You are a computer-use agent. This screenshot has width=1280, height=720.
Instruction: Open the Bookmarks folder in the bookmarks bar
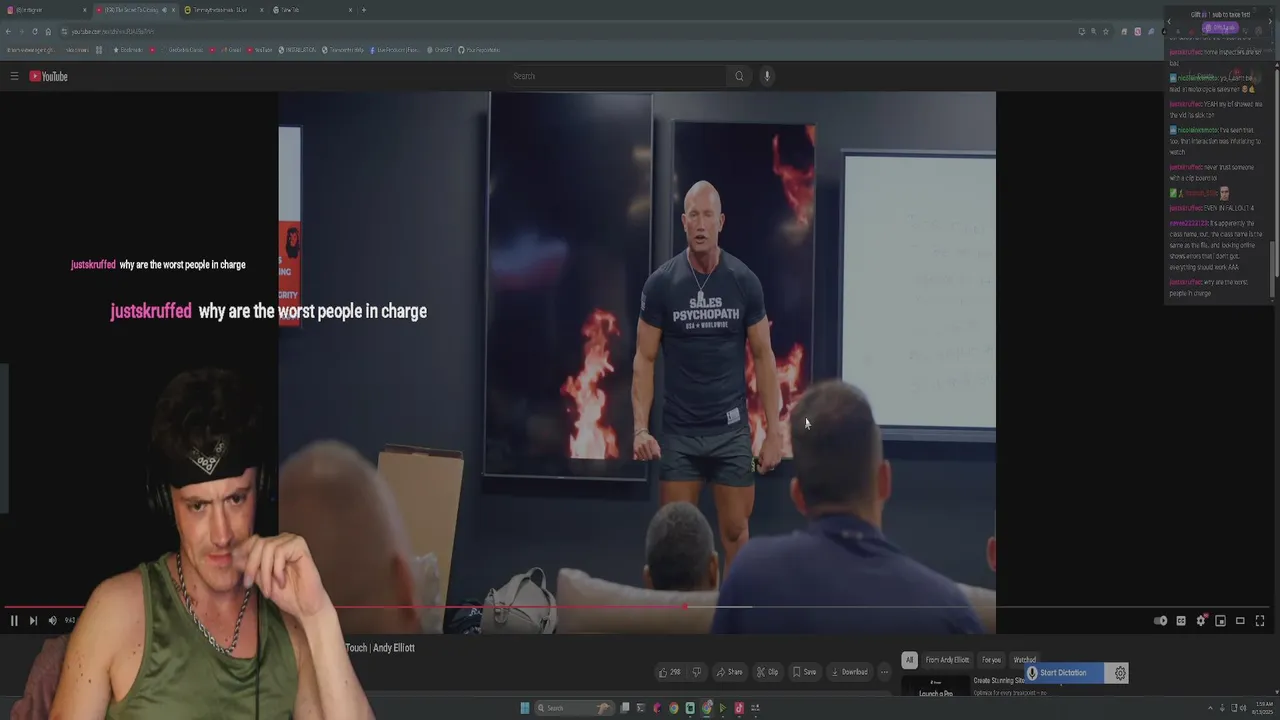(128, 50)
